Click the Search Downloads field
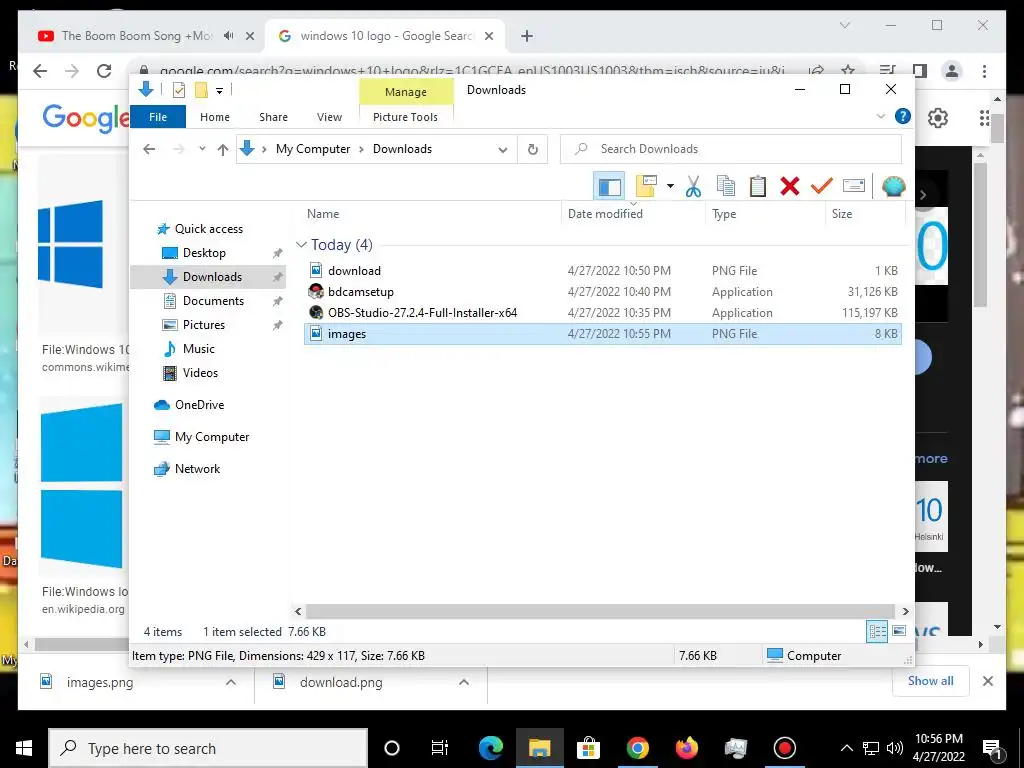 click(x=731, y=149)
